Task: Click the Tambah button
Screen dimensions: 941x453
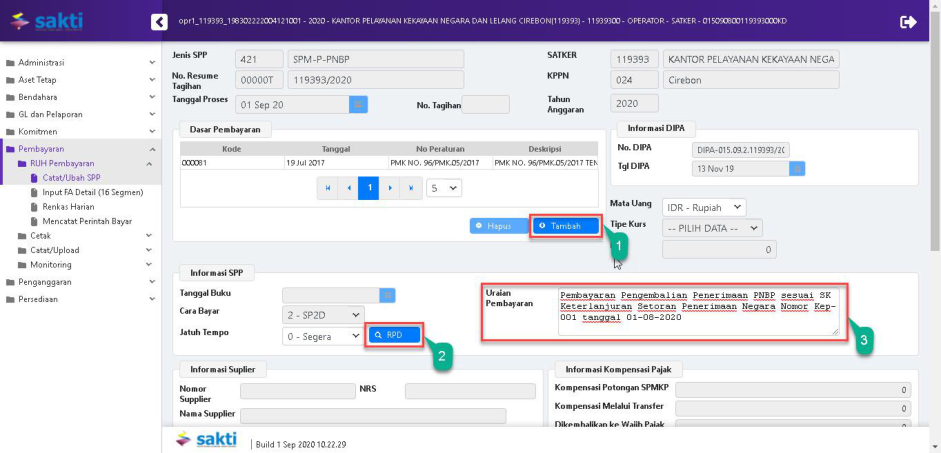Action: point(565,226)
